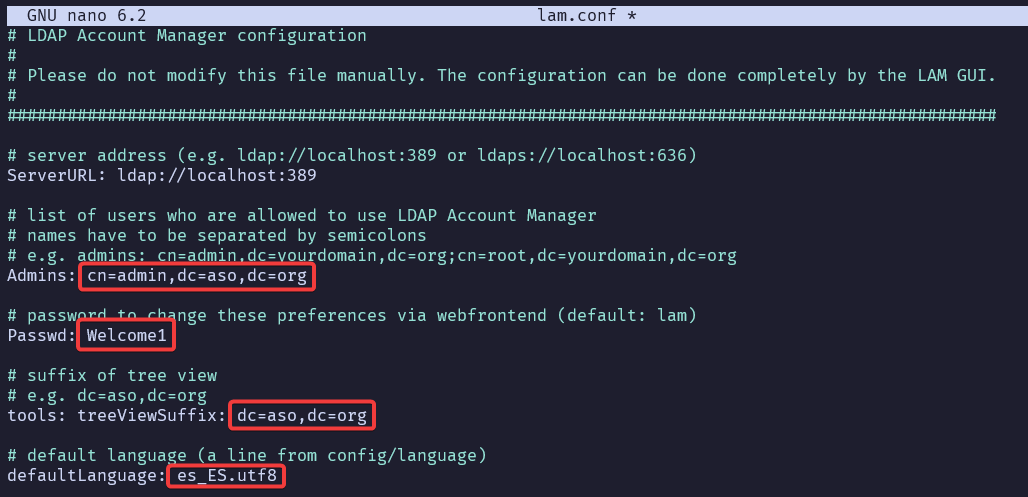This screenshot has height=497, width=1028.
Task: Click the "# password to change these preferences" comment
Action: tap(350, 315)
